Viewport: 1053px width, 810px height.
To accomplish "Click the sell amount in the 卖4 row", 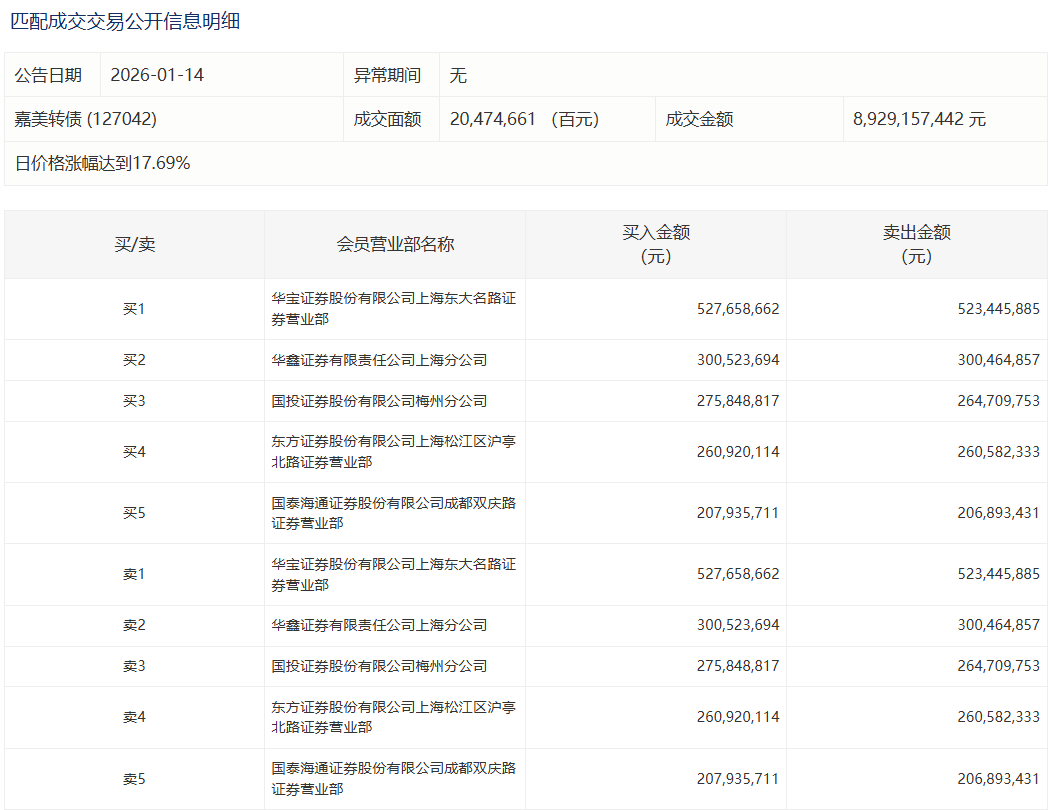I will click(x=998, y=717).
